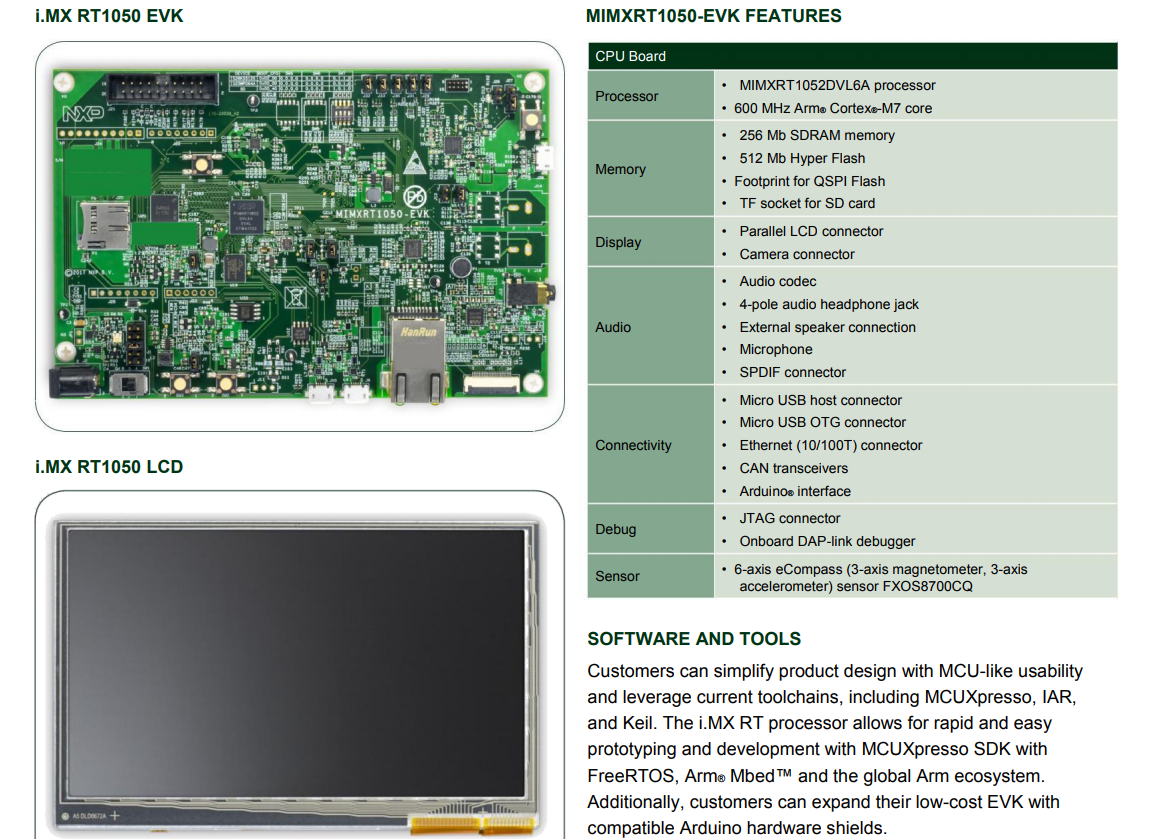Click "JTAG connector" bullet
This screenshot has width=1150, height=839.
[789, 519]
